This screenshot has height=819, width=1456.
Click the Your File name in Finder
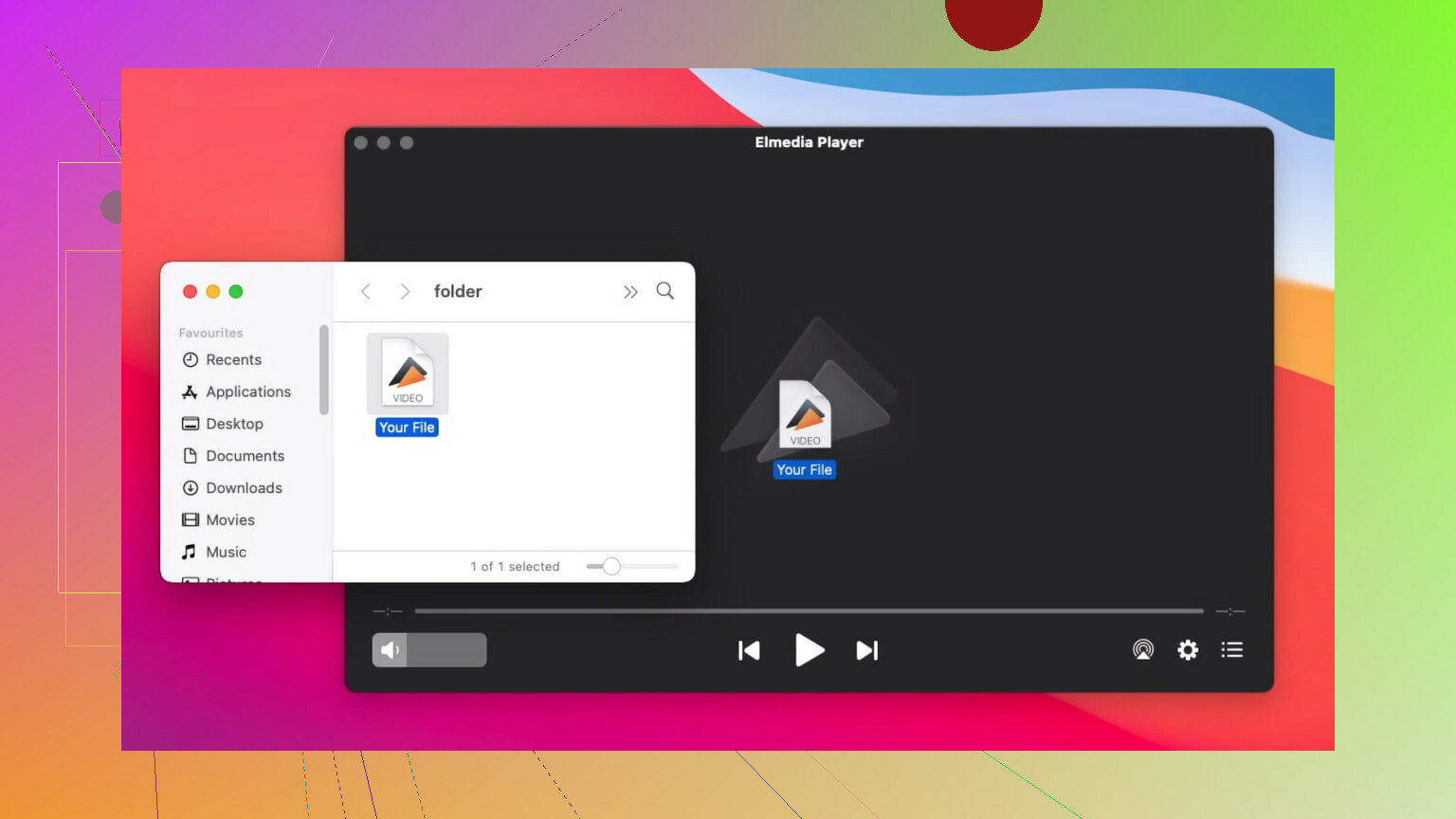coord(407,428)
